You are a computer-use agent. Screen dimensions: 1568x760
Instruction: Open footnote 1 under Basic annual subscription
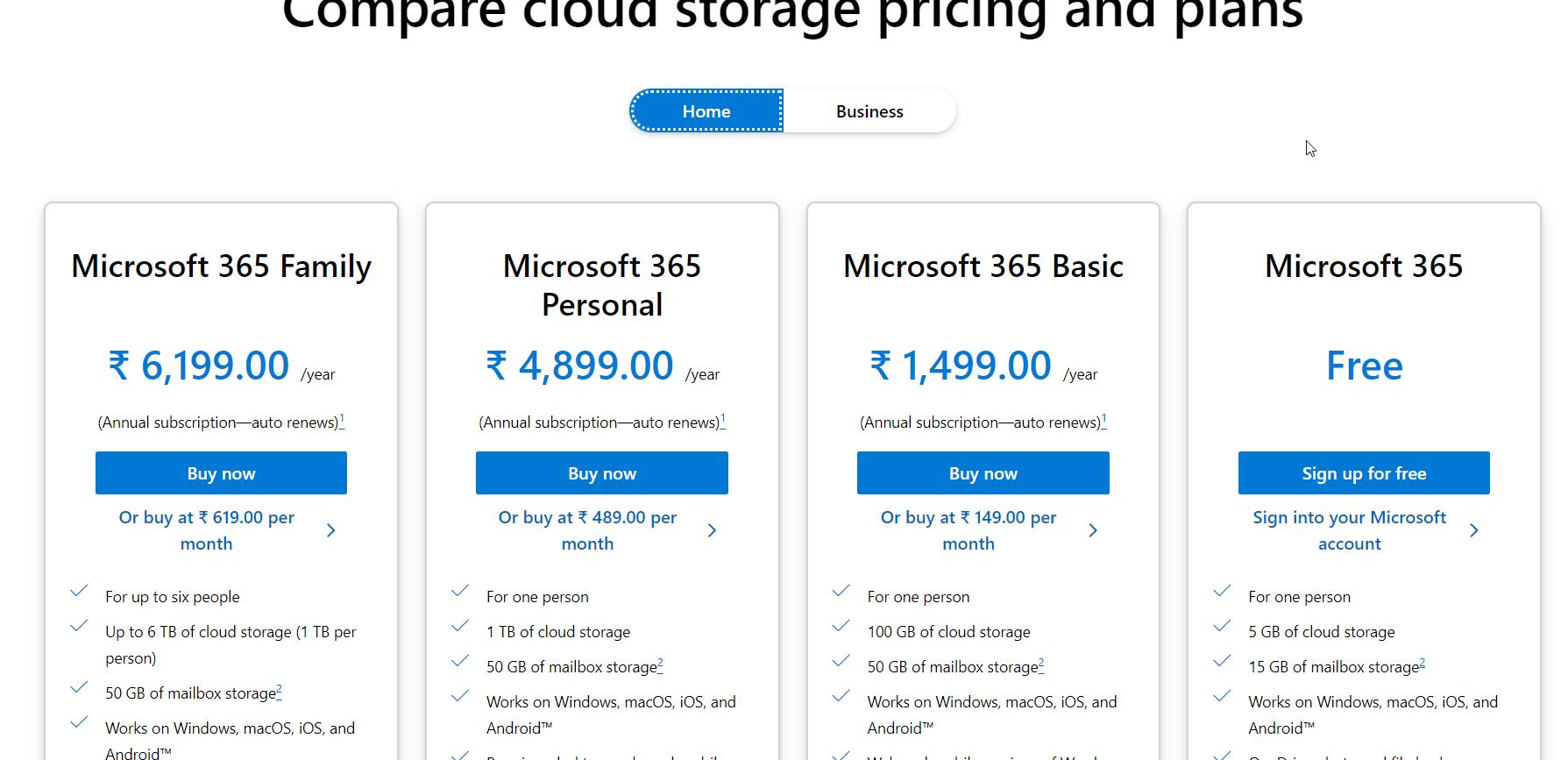[x=1103, y=420]
